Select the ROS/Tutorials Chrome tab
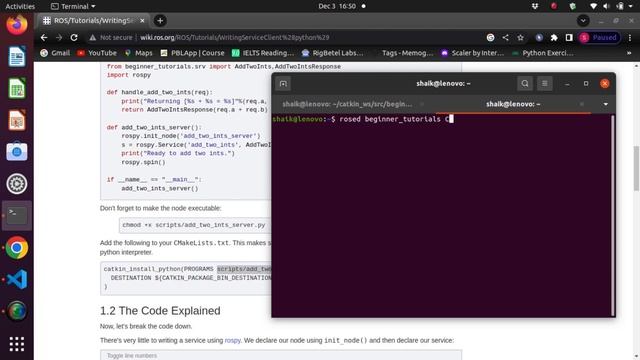The image size is (640, 360). click(x=94, y=20)
